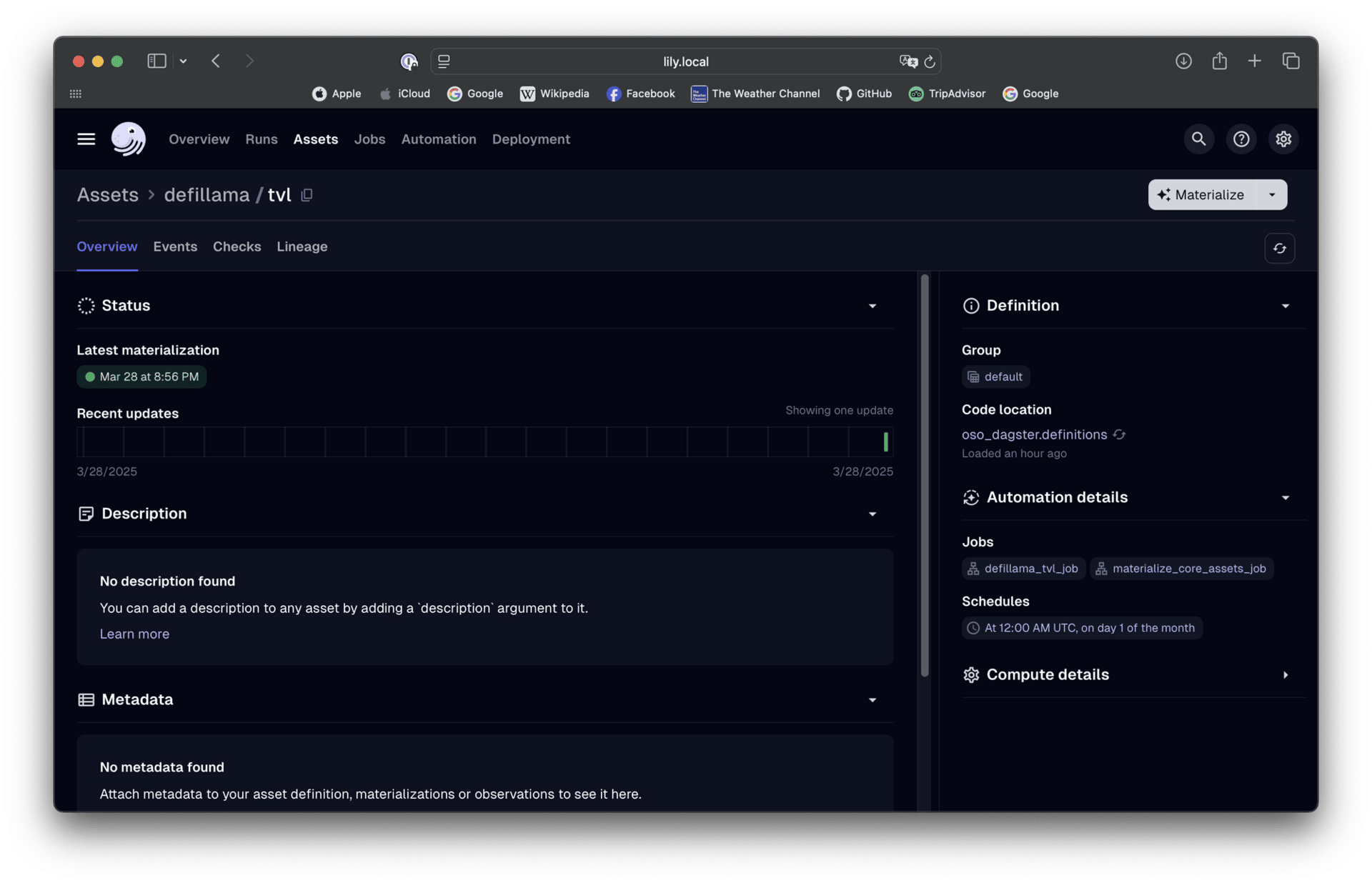
Task: Open the Apple bookmark
Action: coord(337,94)
